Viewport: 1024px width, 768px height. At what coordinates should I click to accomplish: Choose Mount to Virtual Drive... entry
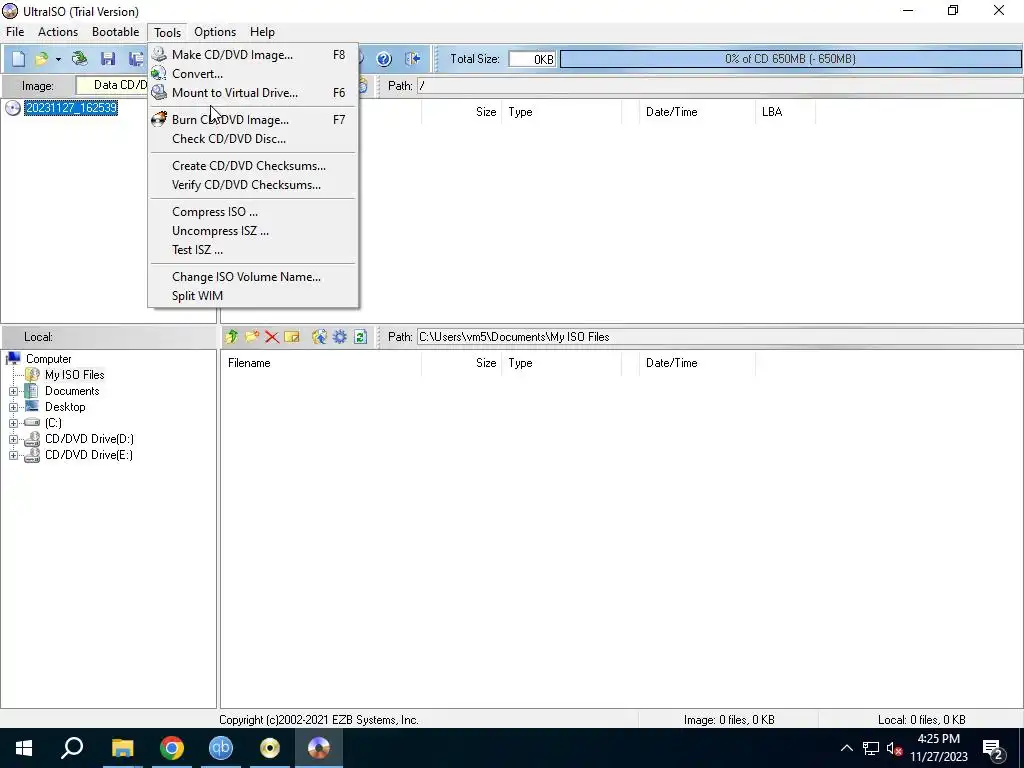(x=253, y=93)
